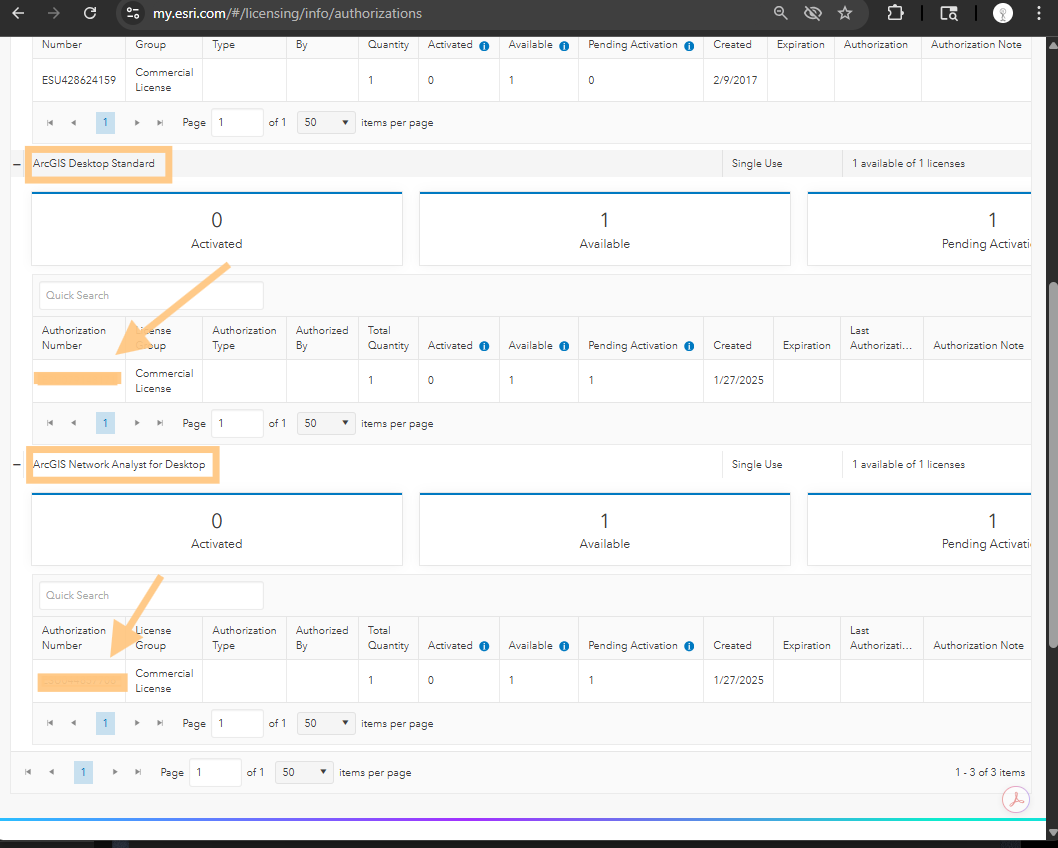The image size is (1058, 848).
Task: Click the browser reload page icon
Action: click(x=90, y=14)
